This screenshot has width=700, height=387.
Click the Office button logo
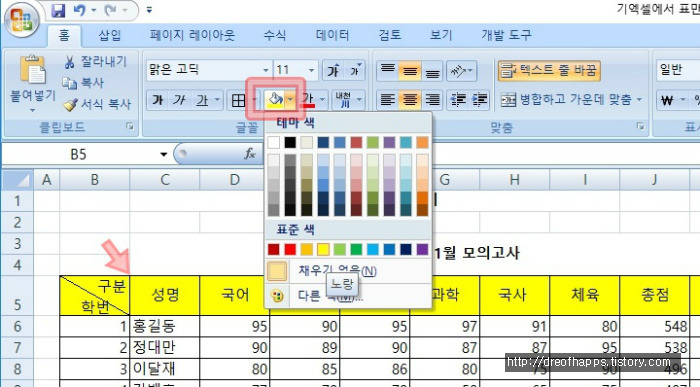pos(21,20)
